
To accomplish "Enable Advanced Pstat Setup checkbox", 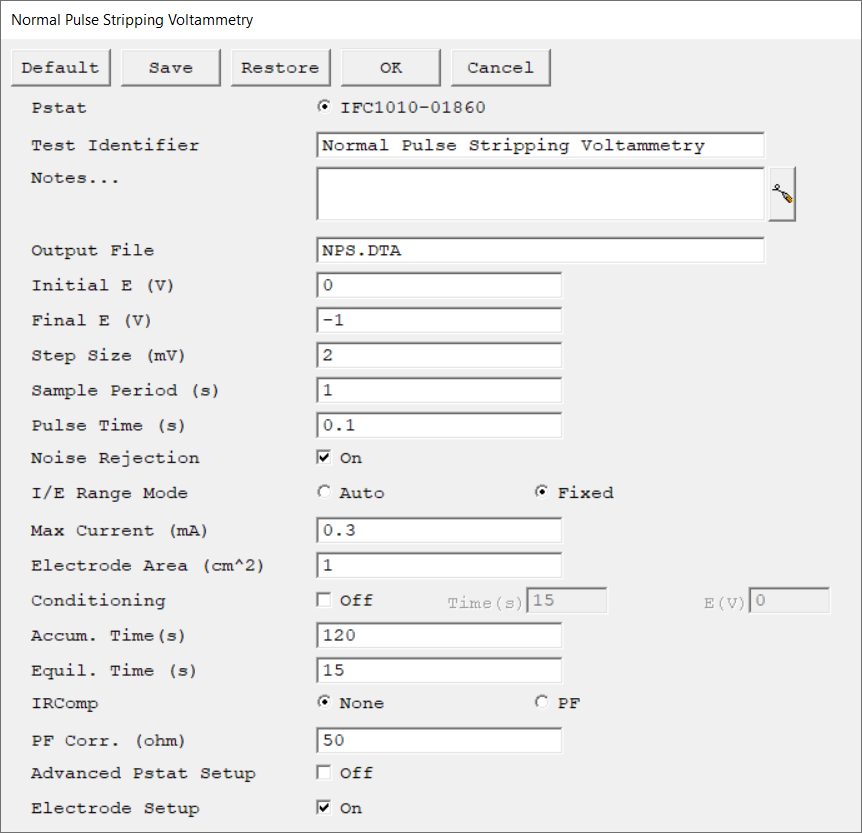I will (324, 773).
